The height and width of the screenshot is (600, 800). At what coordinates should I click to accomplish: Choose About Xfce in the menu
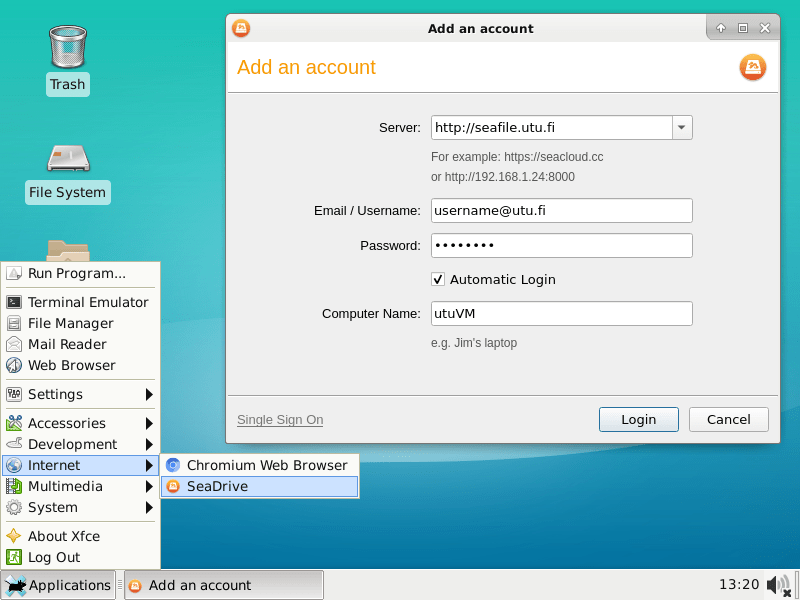point(81,536)
